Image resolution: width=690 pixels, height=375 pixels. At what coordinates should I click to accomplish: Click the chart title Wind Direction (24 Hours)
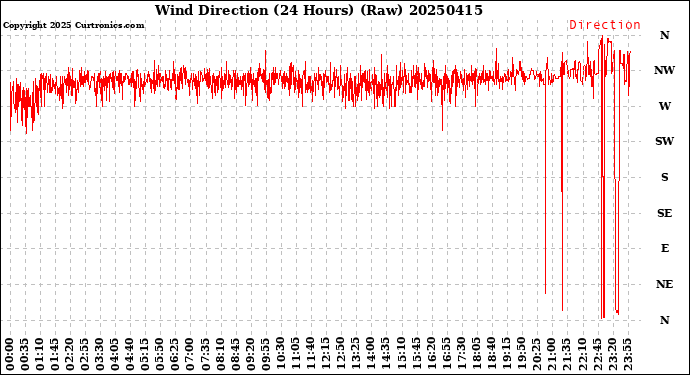pos(254,10)
